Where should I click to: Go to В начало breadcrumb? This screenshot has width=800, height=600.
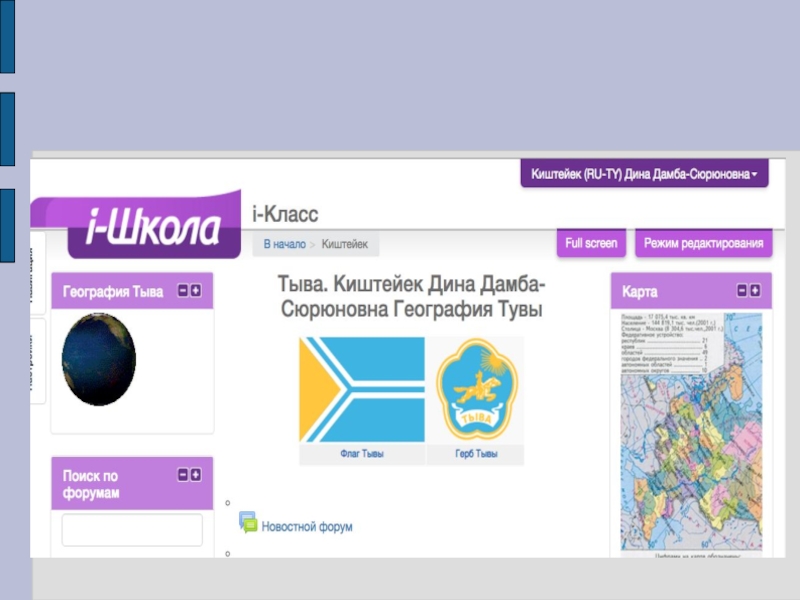[x=284, y=244]
